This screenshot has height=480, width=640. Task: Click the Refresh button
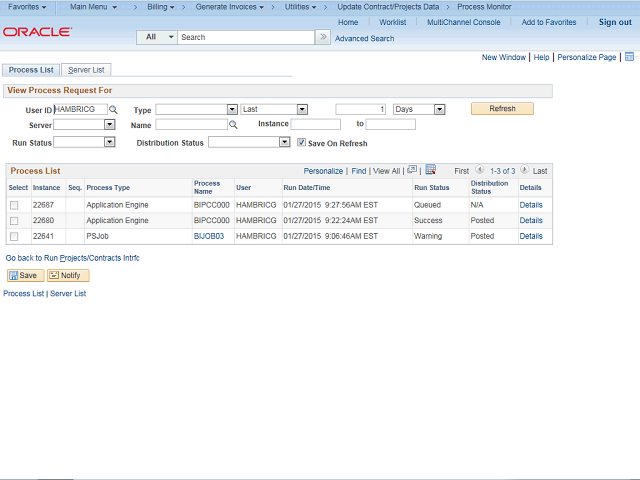(x=502, y=109)
